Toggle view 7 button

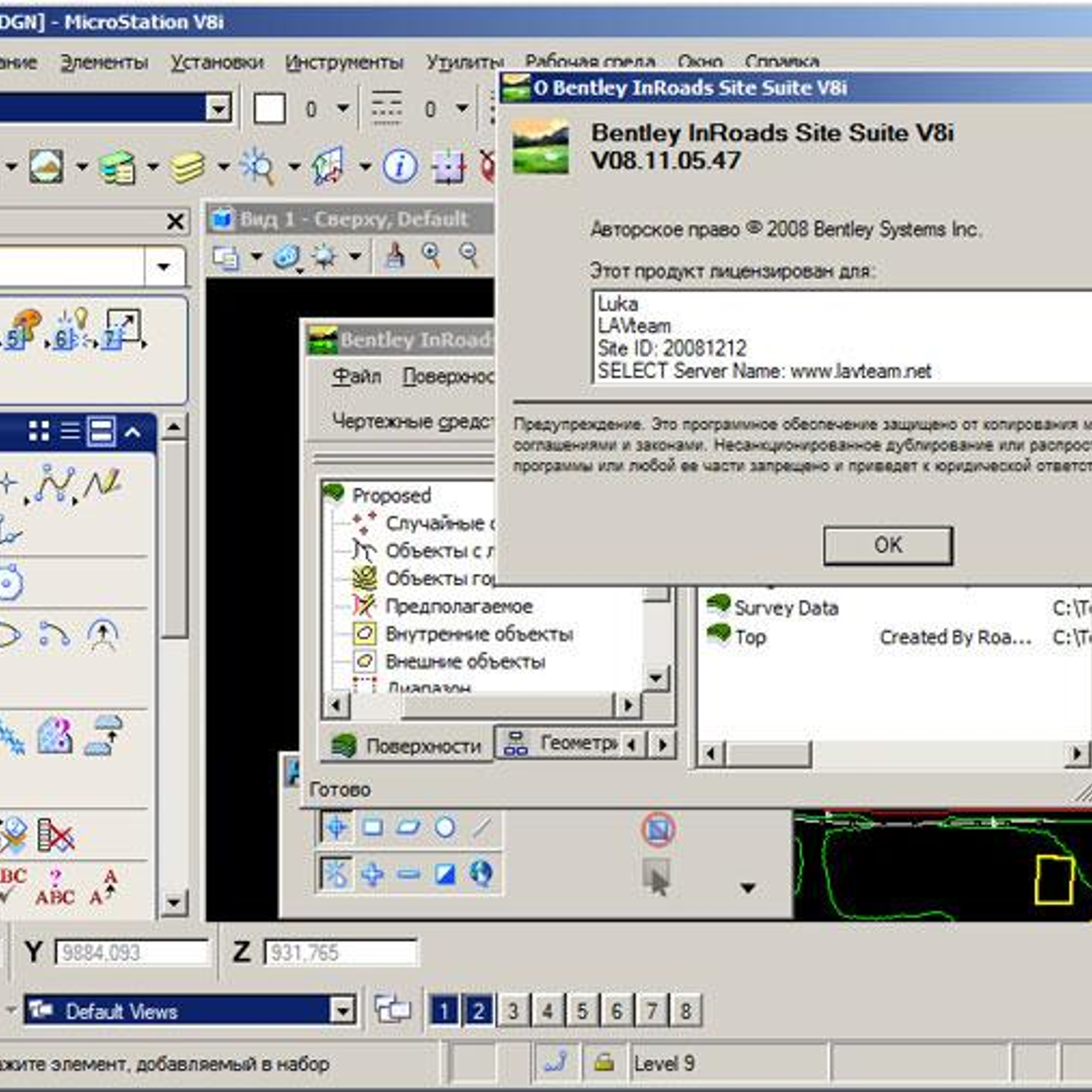[x=651, y=1010]
